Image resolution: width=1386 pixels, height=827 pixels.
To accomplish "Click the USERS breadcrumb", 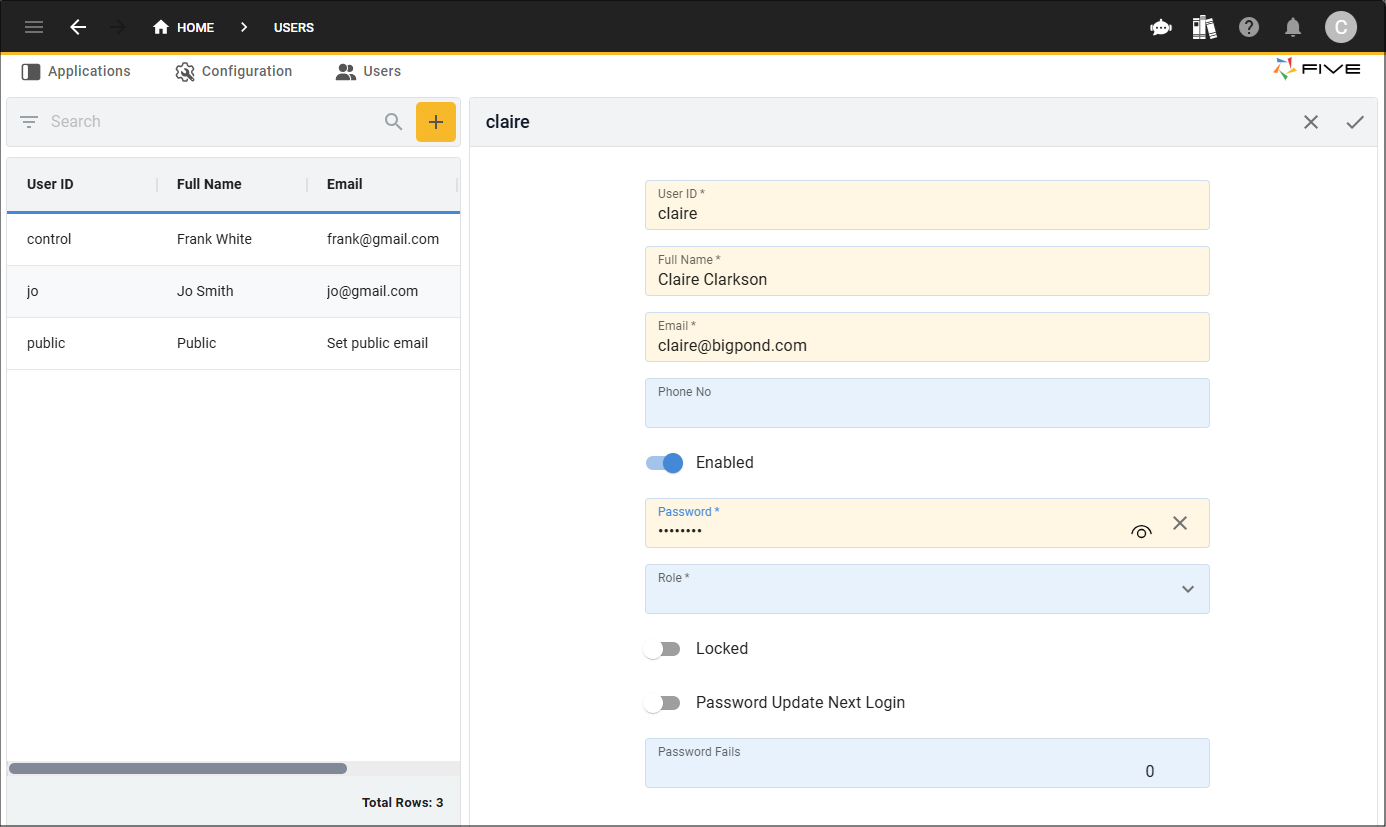I will (294, 27).
